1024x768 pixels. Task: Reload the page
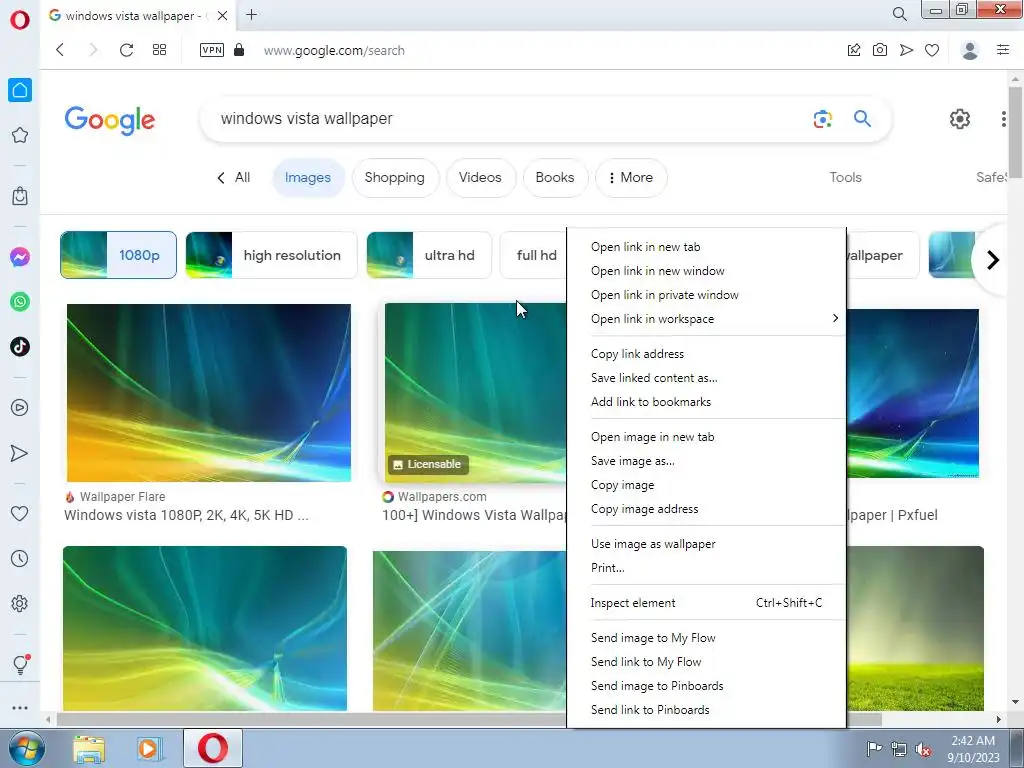126,50
